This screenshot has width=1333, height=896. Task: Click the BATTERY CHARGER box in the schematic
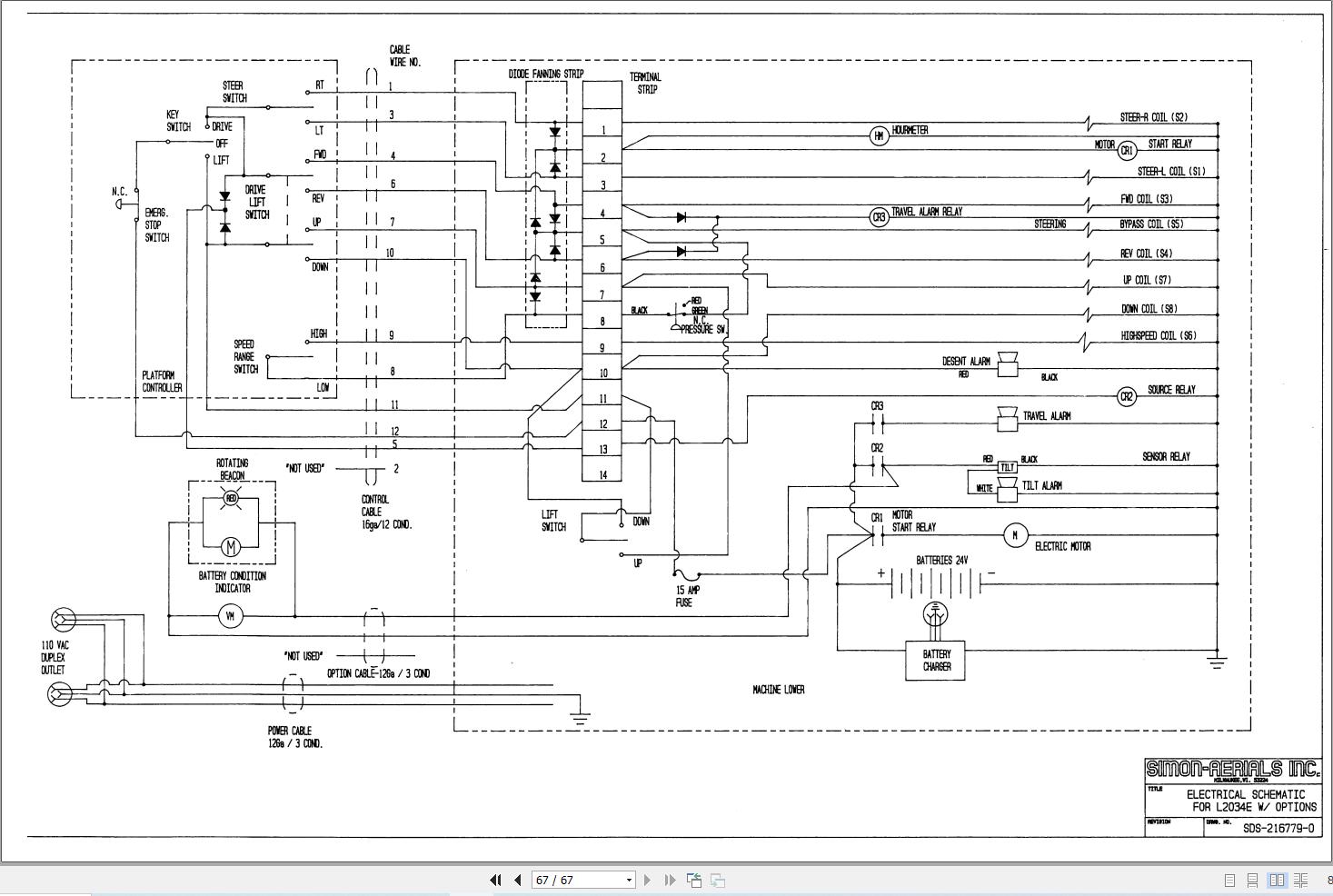pyautogui.click(x=936, y=661)
